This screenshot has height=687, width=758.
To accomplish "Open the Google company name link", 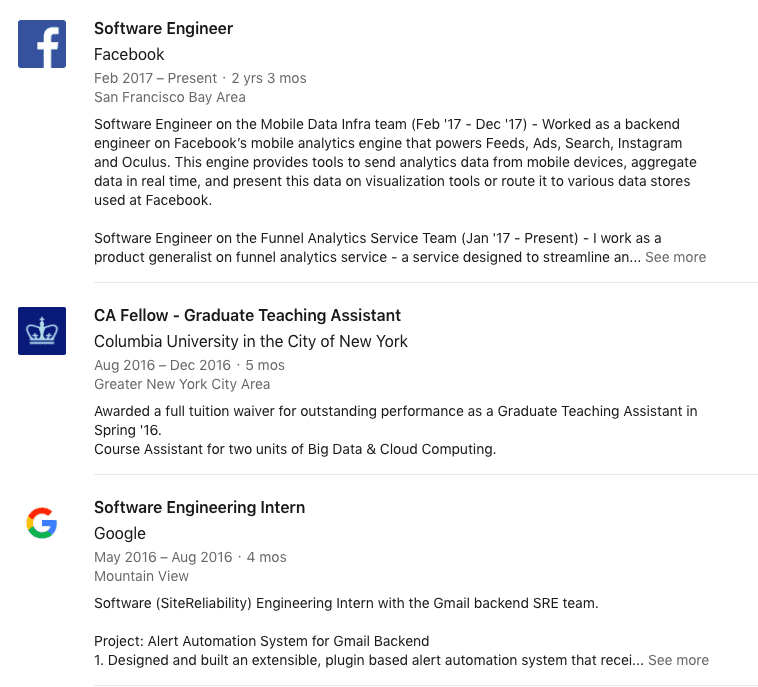I will point(120,534).
